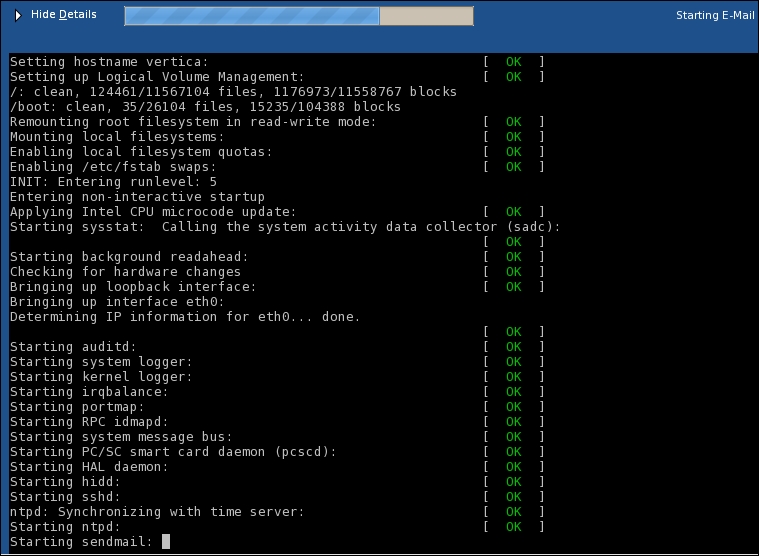
Task: Click 'Enabling /etc/fstab swaps:' line
Action: [113, 167]
